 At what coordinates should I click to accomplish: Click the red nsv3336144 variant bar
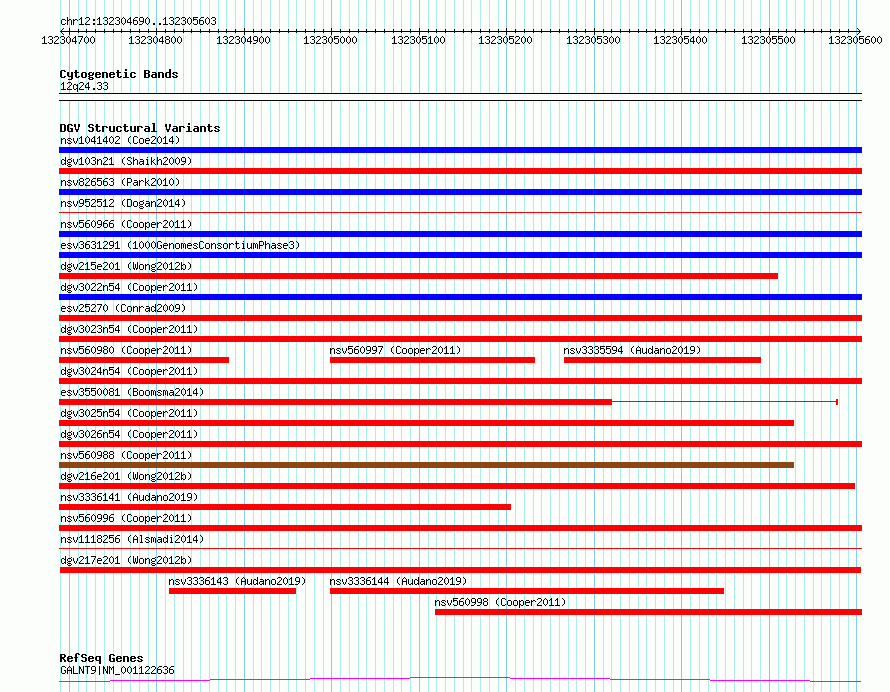[x=527, y=591]
